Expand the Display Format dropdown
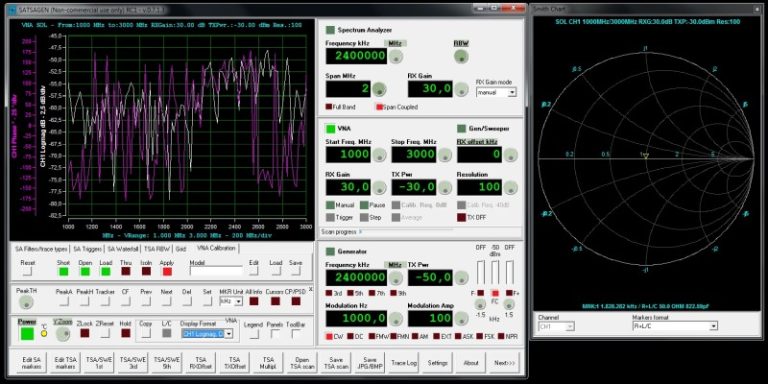 pos(207,334)
